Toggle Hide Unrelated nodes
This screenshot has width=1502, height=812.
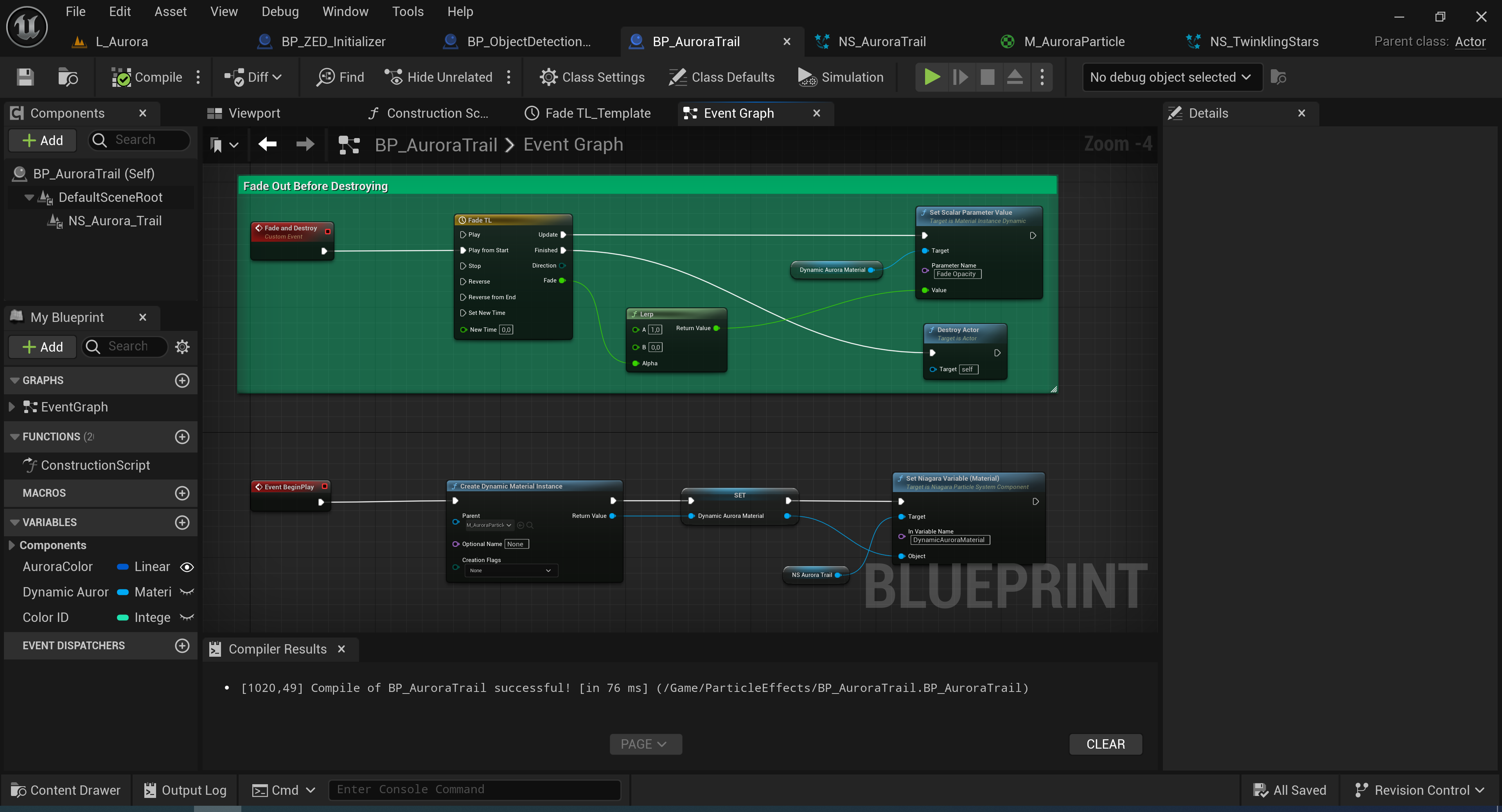coord(438,77)
